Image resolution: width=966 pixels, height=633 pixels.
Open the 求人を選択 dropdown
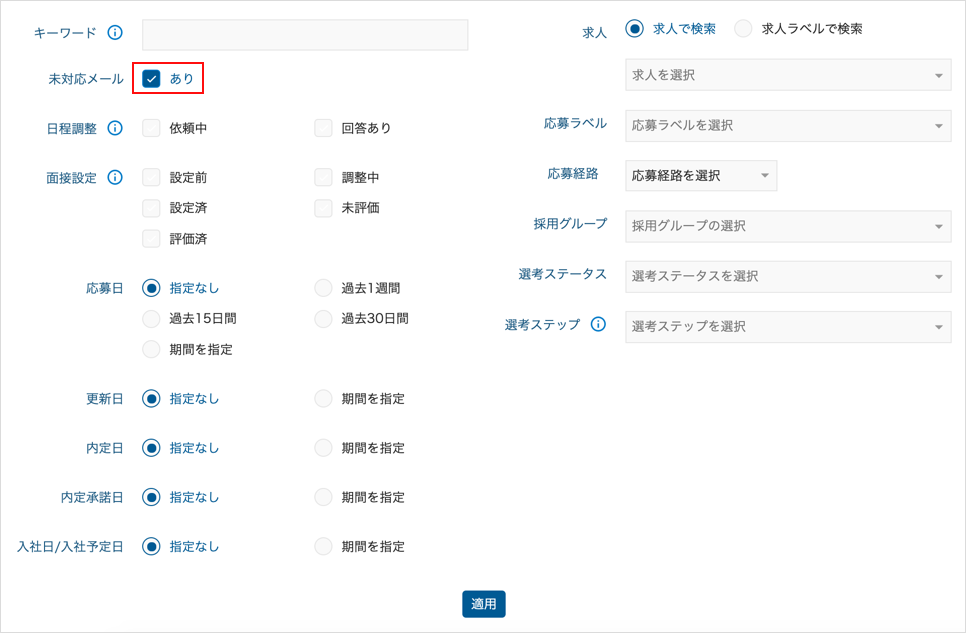[788, 75]
